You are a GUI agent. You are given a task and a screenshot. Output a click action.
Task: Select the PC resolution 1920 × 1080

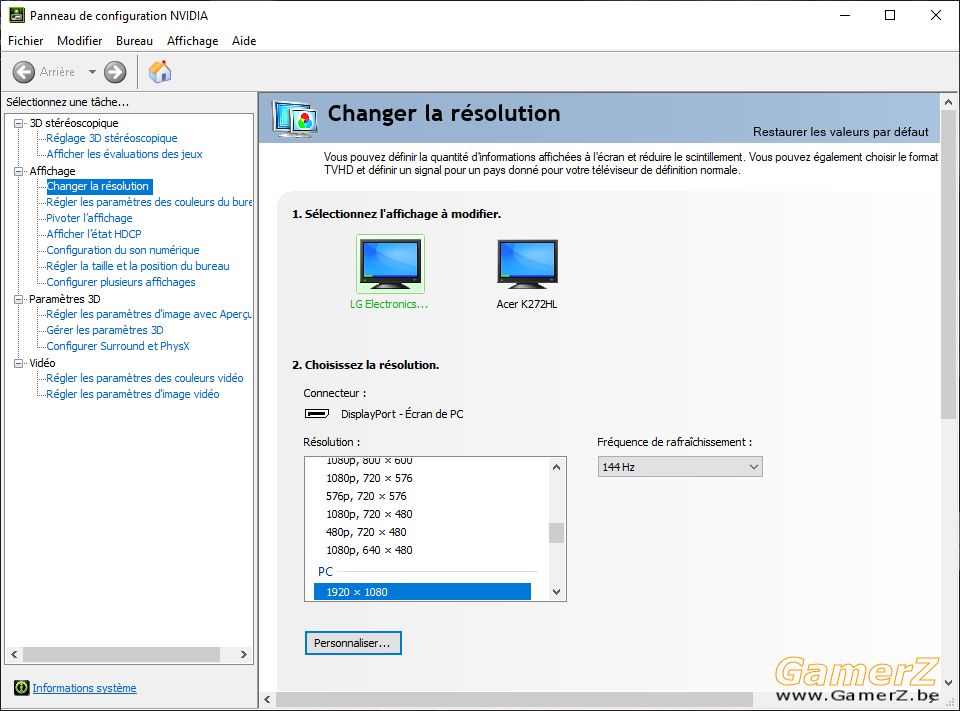(x=422, y=592)
